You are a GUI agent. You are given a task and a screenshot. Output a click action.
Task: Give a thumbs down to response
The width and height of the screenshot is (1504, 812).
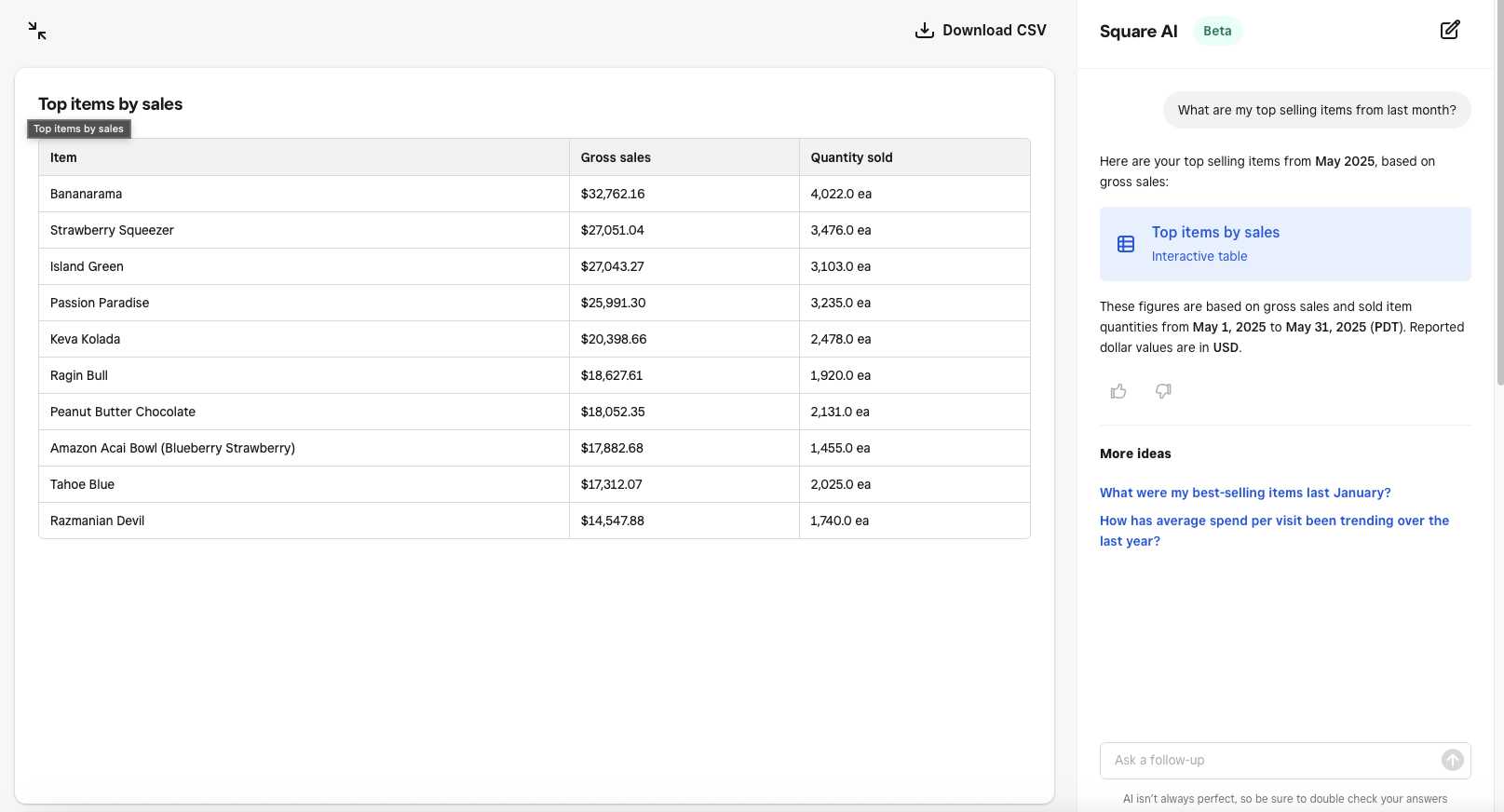[x=1163, y=391]
